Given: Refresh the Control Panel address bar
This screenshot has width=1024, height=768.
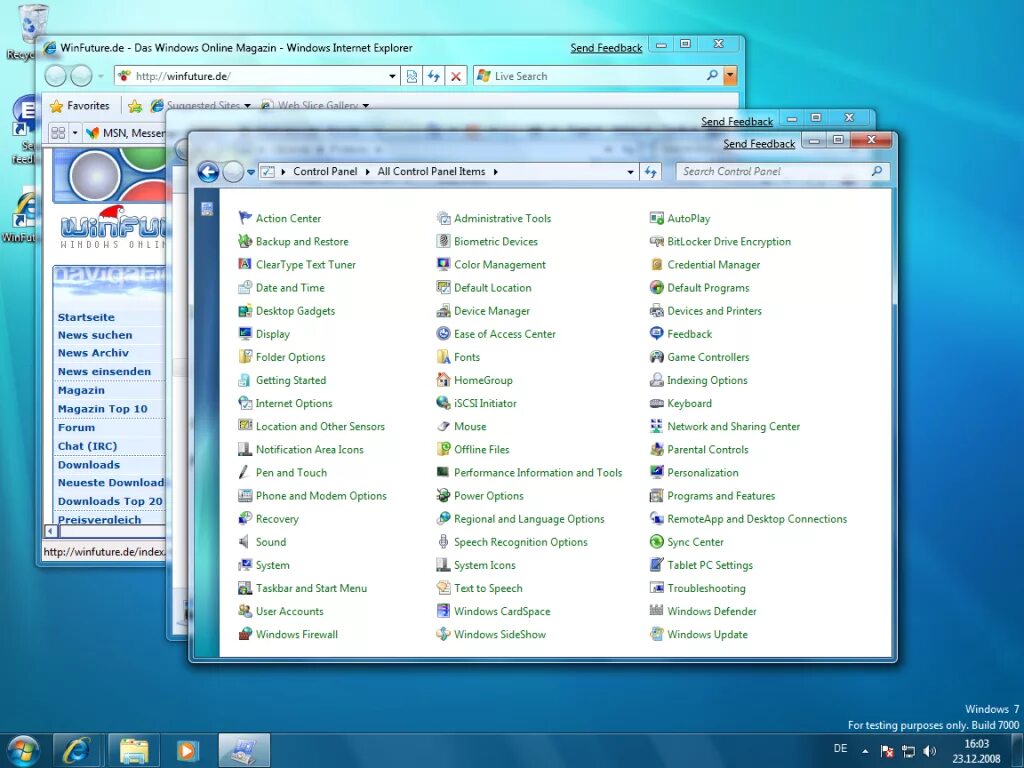Looking at the screenshot, I should 650,172.
